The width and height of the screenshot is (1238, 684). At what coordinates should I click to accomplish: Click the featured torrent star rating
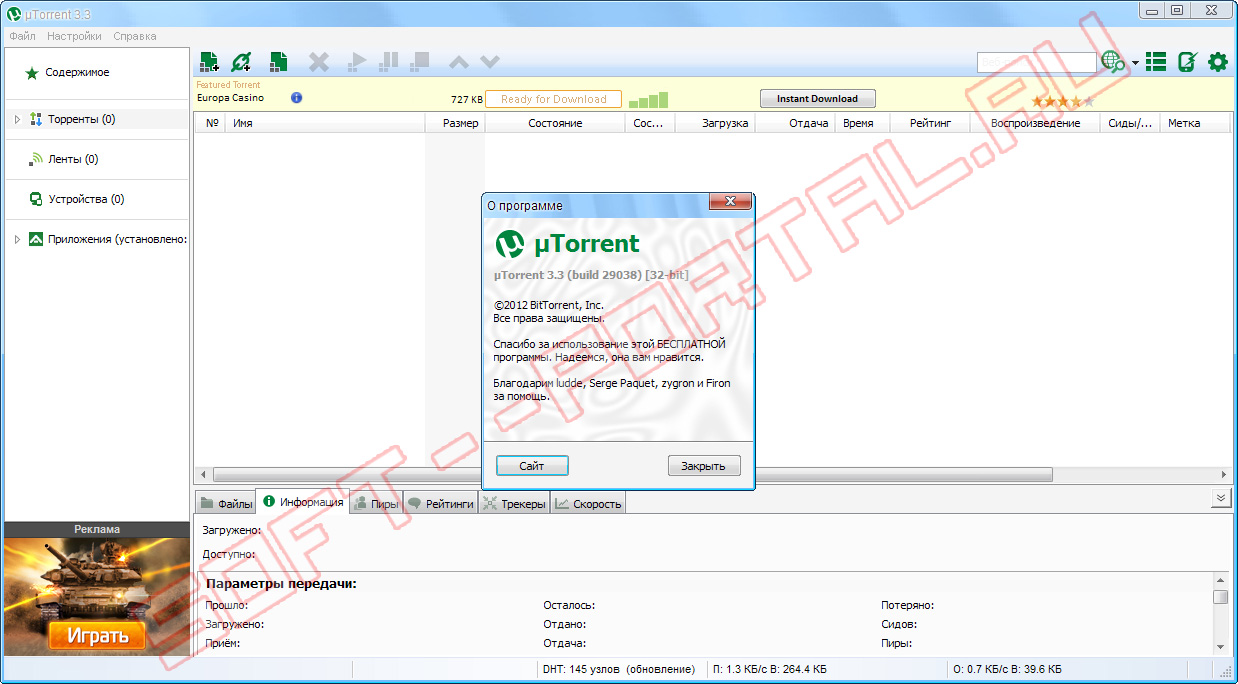click(1063, 101)
